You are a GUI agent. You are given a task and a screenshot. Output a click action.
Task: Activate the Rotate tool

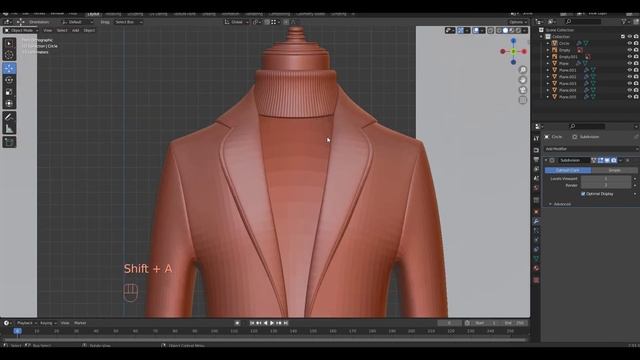[x=9, y=80]
